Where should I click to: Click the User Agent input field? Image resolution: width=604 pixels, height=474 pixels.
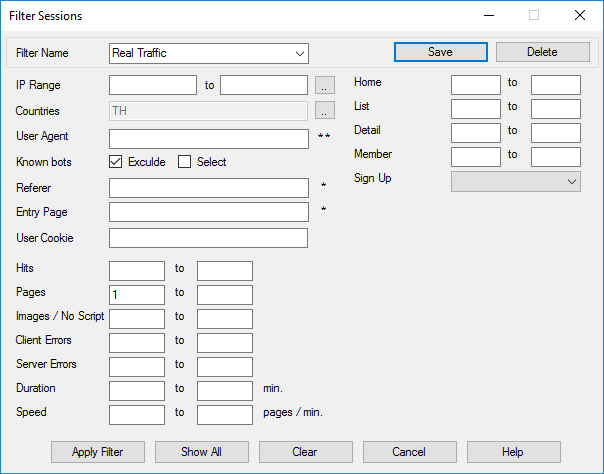(x=209, y=139)
